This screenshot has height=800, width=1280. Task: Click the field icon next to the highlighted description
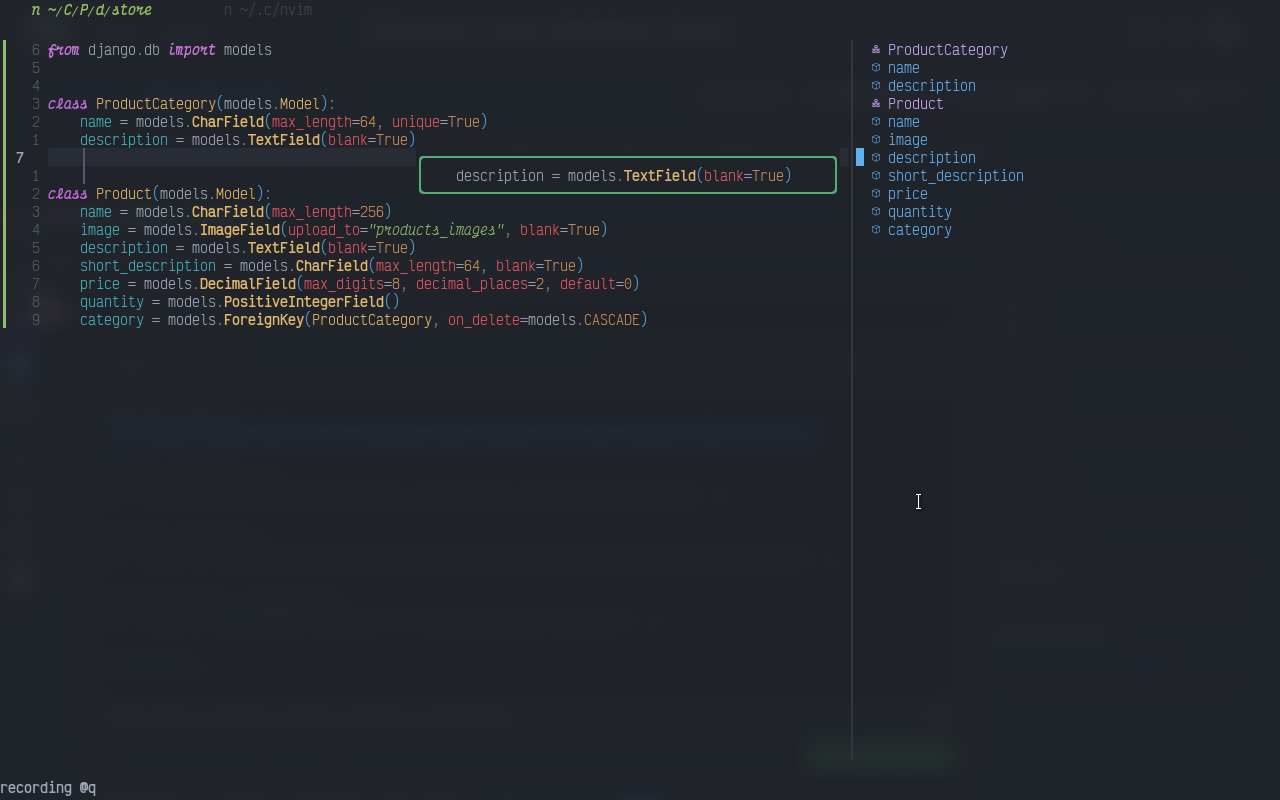[875, 157]
